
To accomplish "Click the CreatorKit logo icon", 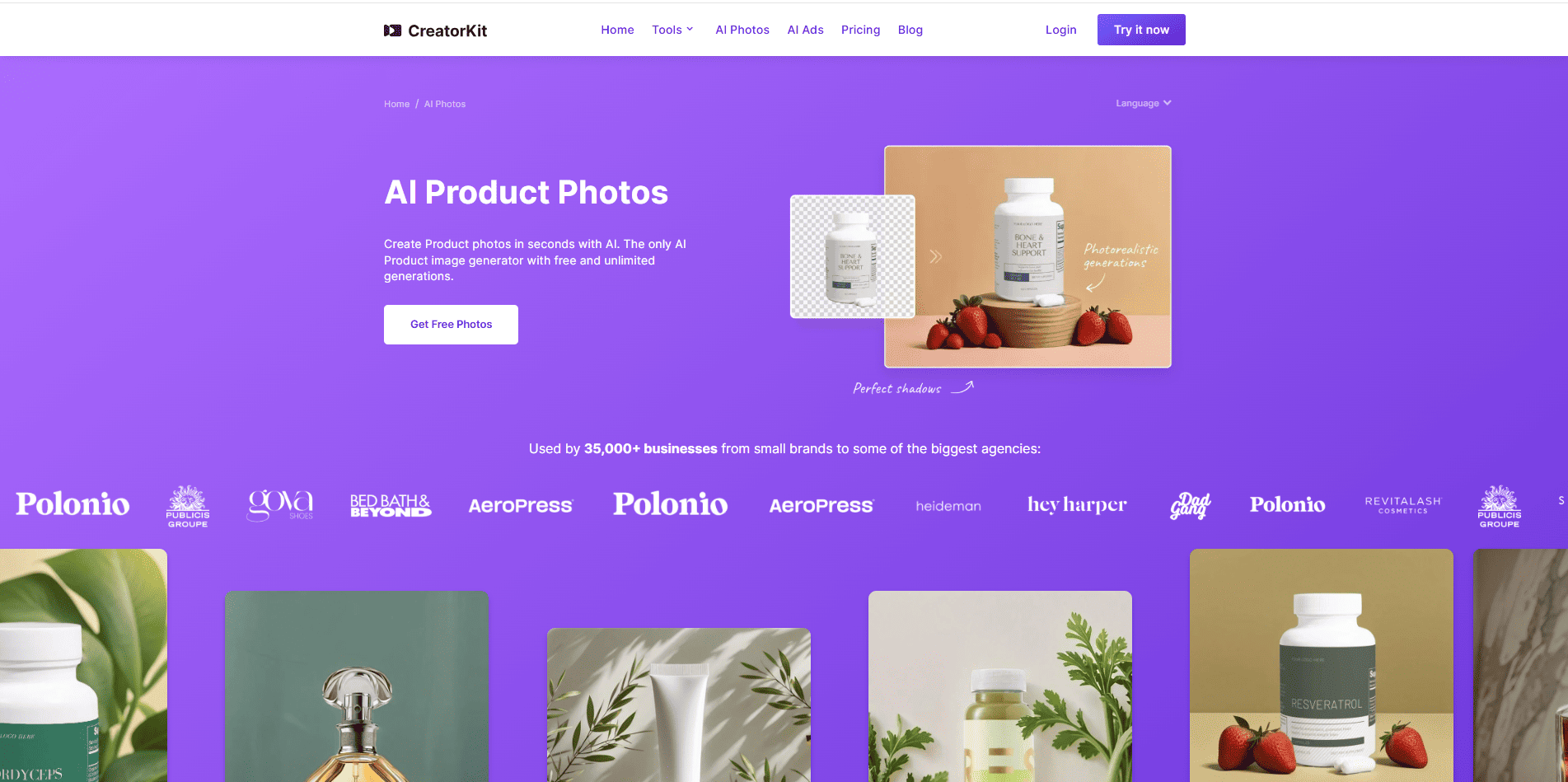I will pos(392,30).
